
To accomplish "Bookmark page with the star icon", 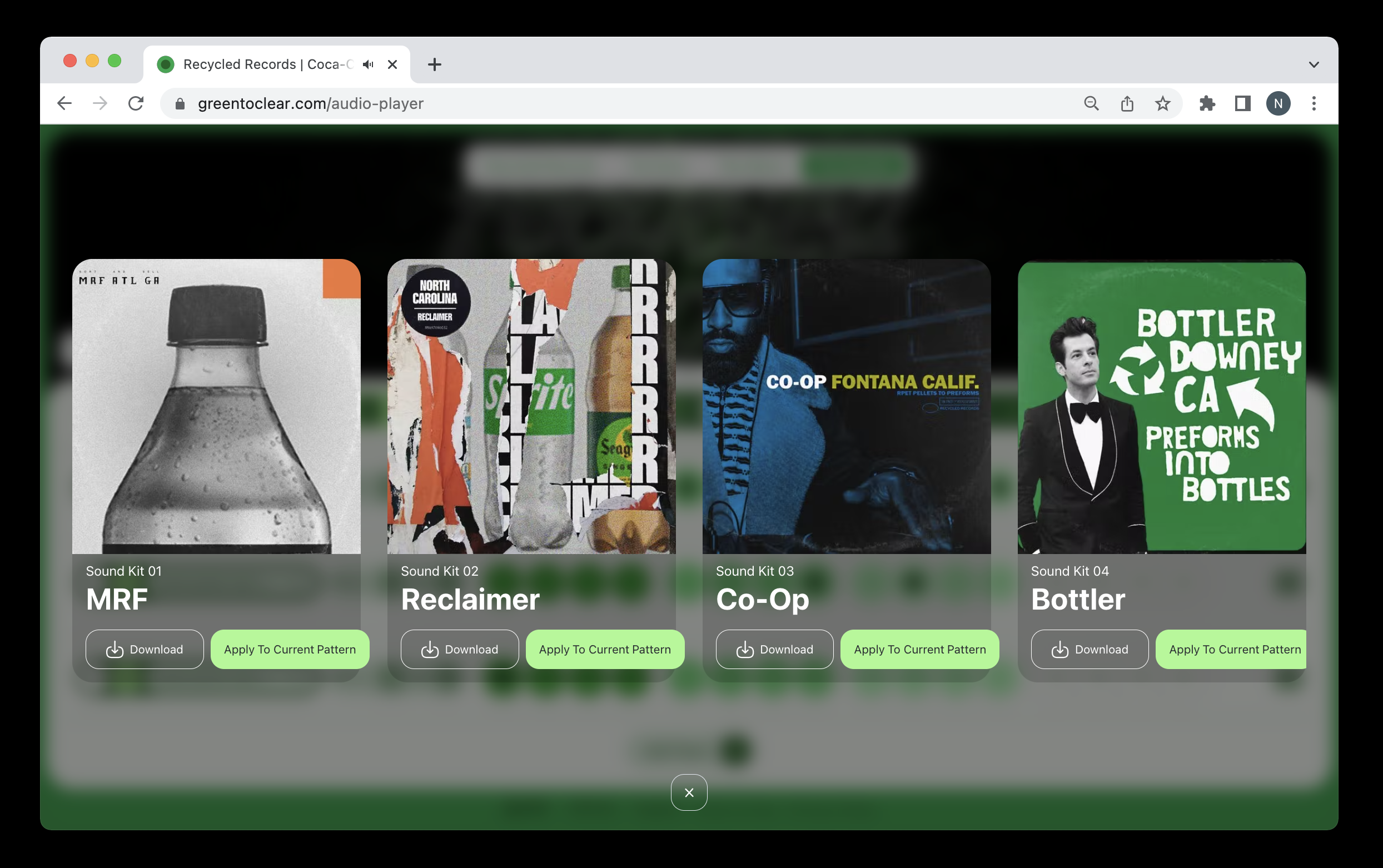I will click(1162, 103).
